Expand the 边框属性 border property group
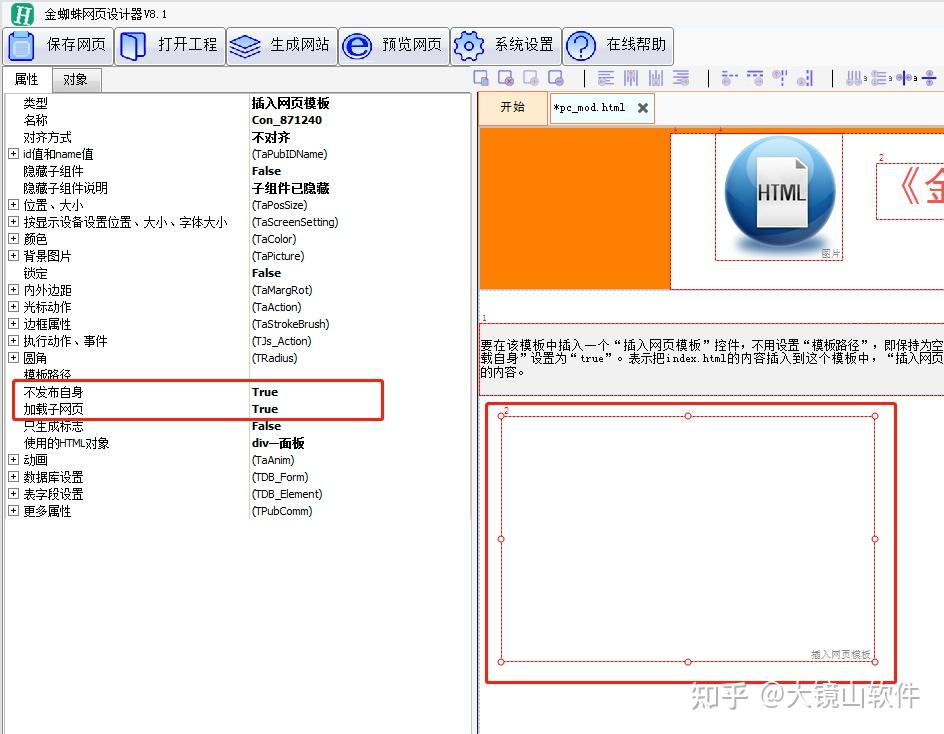Viewport: 944px width, 734px height. [13, 323]
